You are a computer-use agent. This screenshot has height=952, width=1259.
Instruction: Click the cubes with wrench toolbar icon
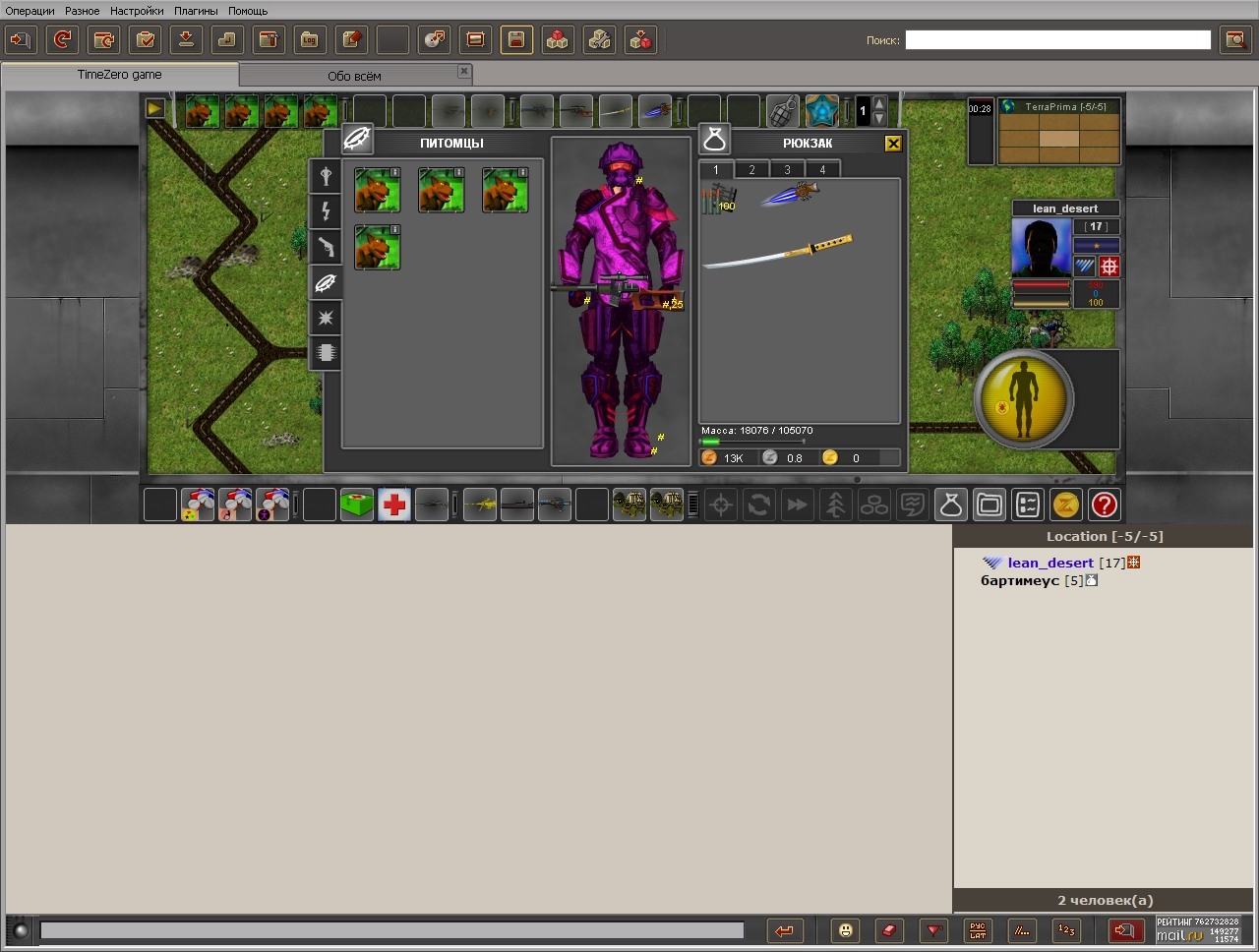pyautogui.click(x=599, y=40)
